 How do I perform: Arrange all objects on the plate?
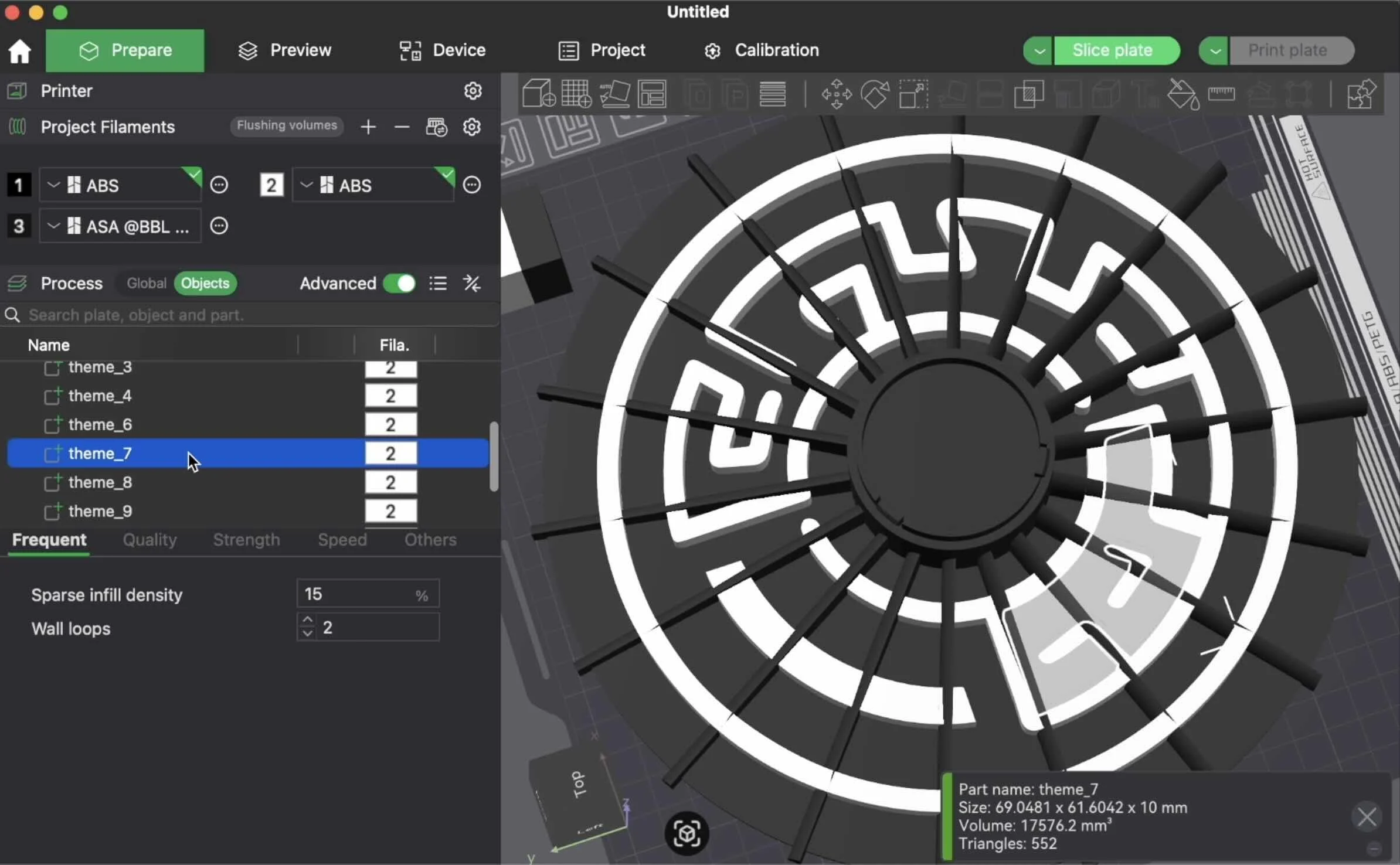coord(653,94)
